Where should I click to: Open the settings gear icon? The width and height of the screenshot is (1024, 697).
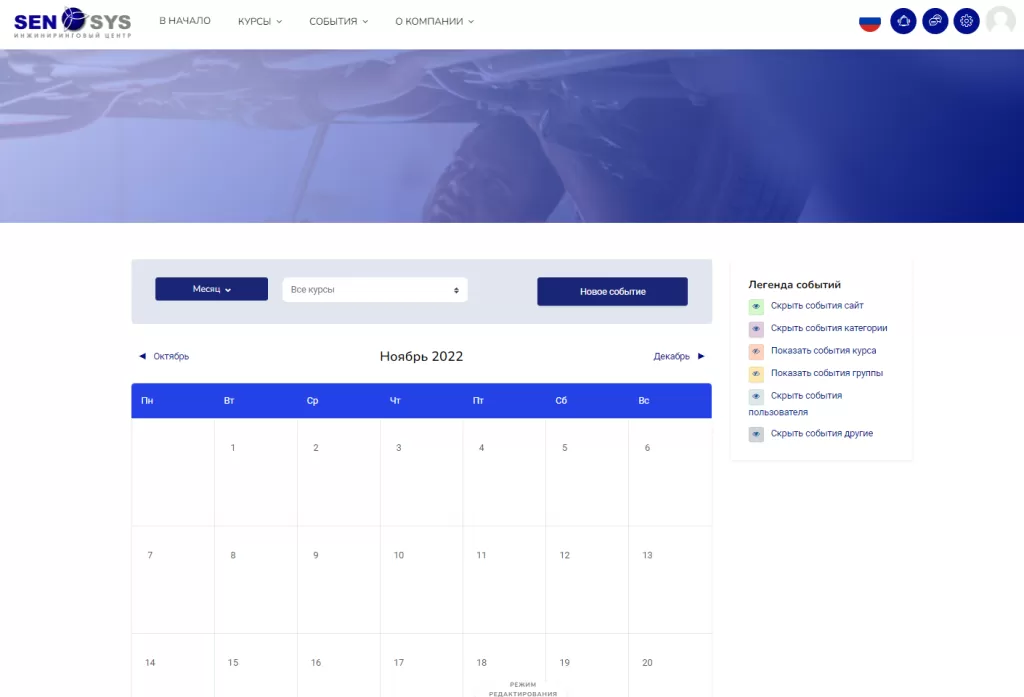pyautogui.click(x=966, y=21)
